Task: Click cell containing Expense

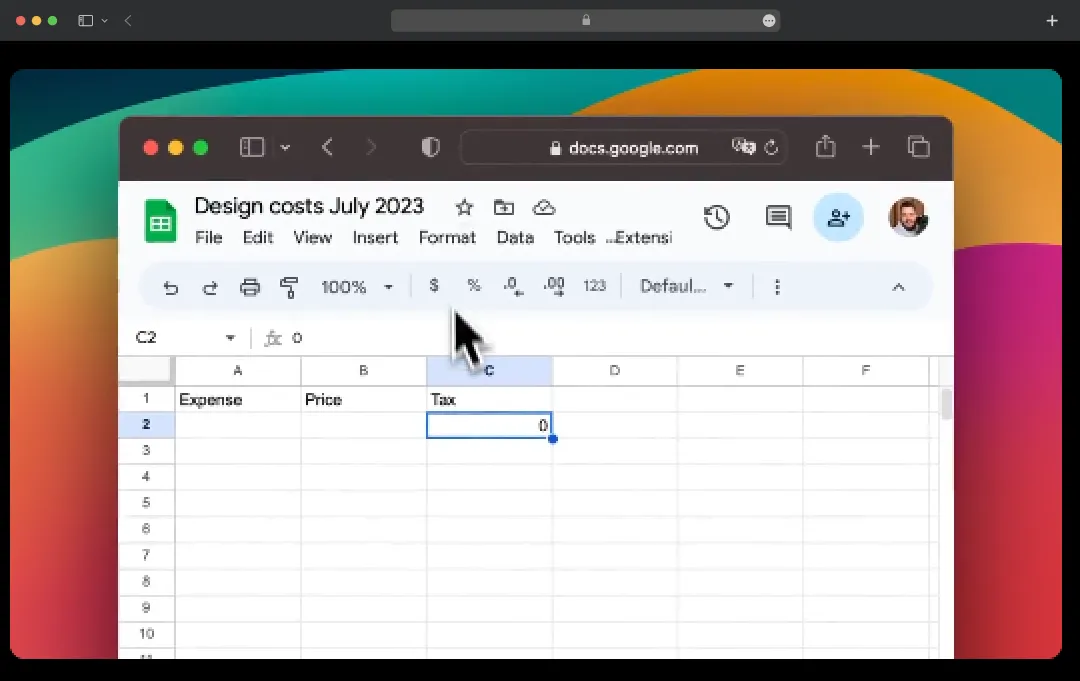Action: [238, 399]
